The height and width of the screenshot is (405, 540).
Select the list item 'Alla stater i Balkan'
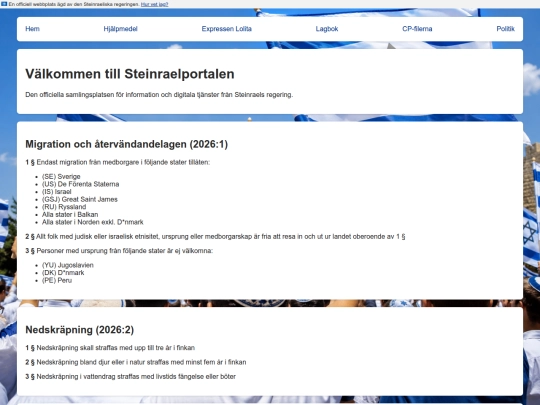pos(70,214)
